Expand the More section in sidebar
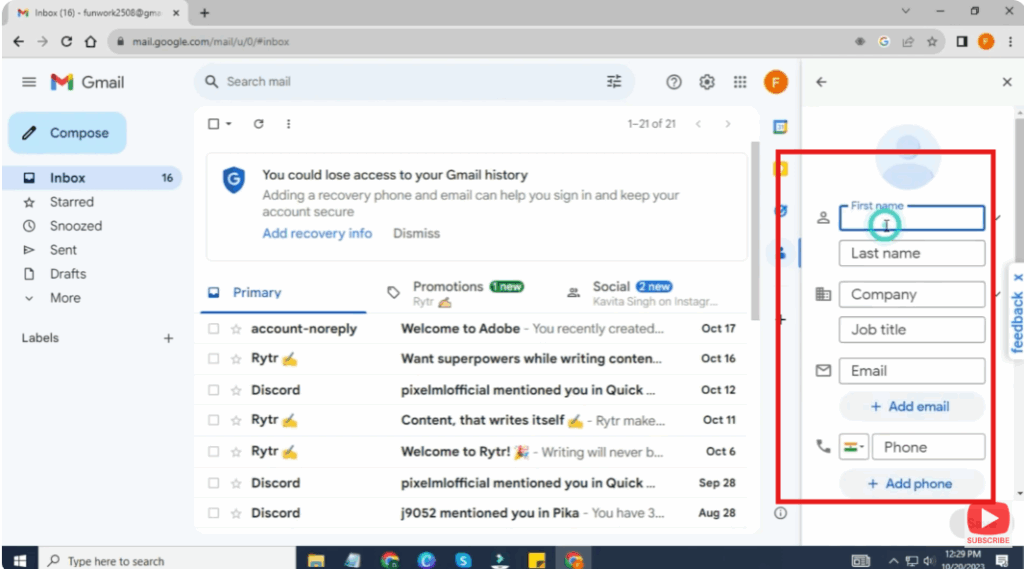This screenshot has width=1024, height=569. point(65,298)
